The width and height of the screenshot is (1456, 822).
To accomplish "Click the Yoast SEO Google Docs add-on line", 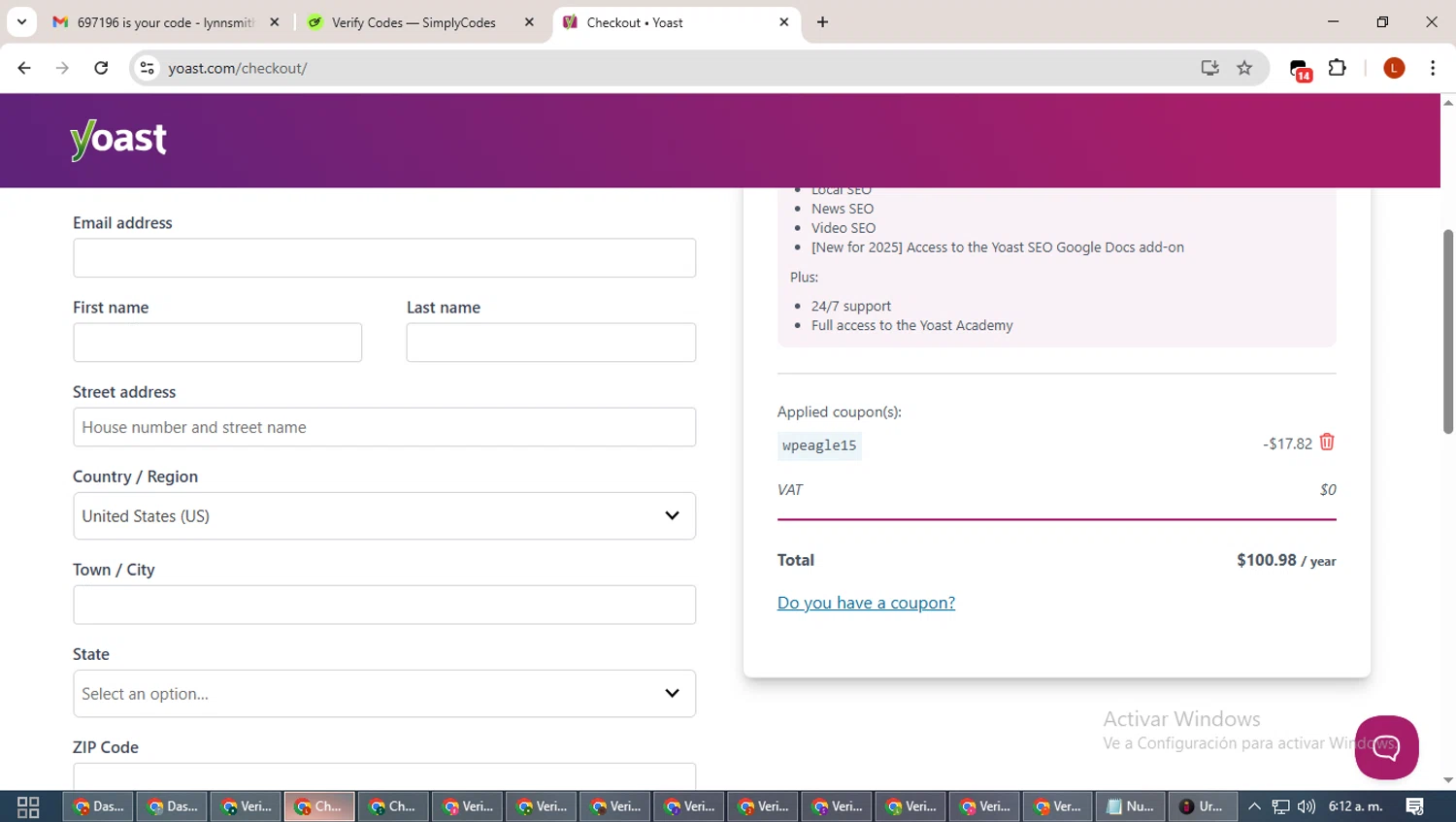I will tap(998, 247).
